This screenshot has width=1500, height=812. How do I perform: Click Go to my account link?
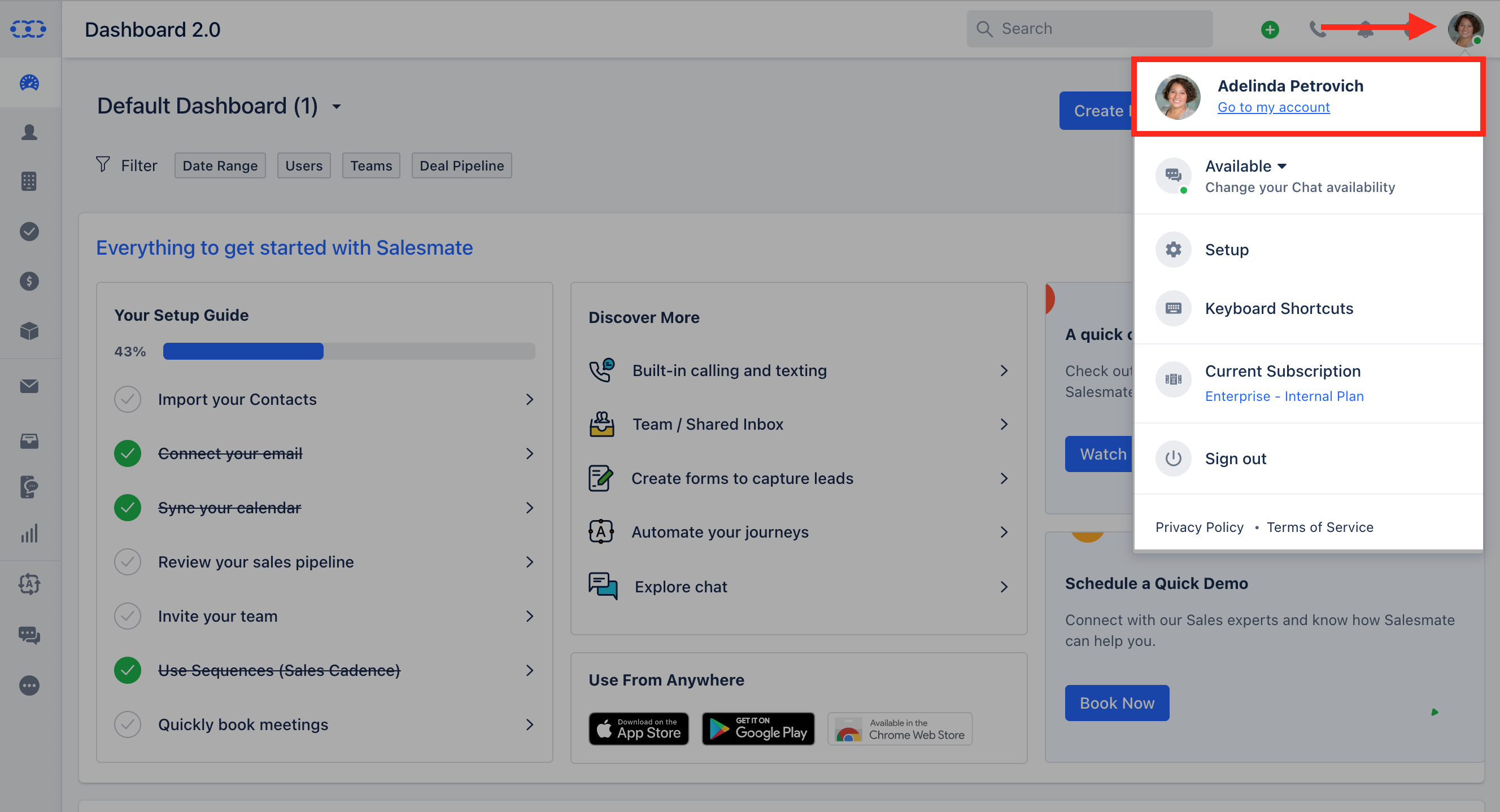coord(1274,107)
